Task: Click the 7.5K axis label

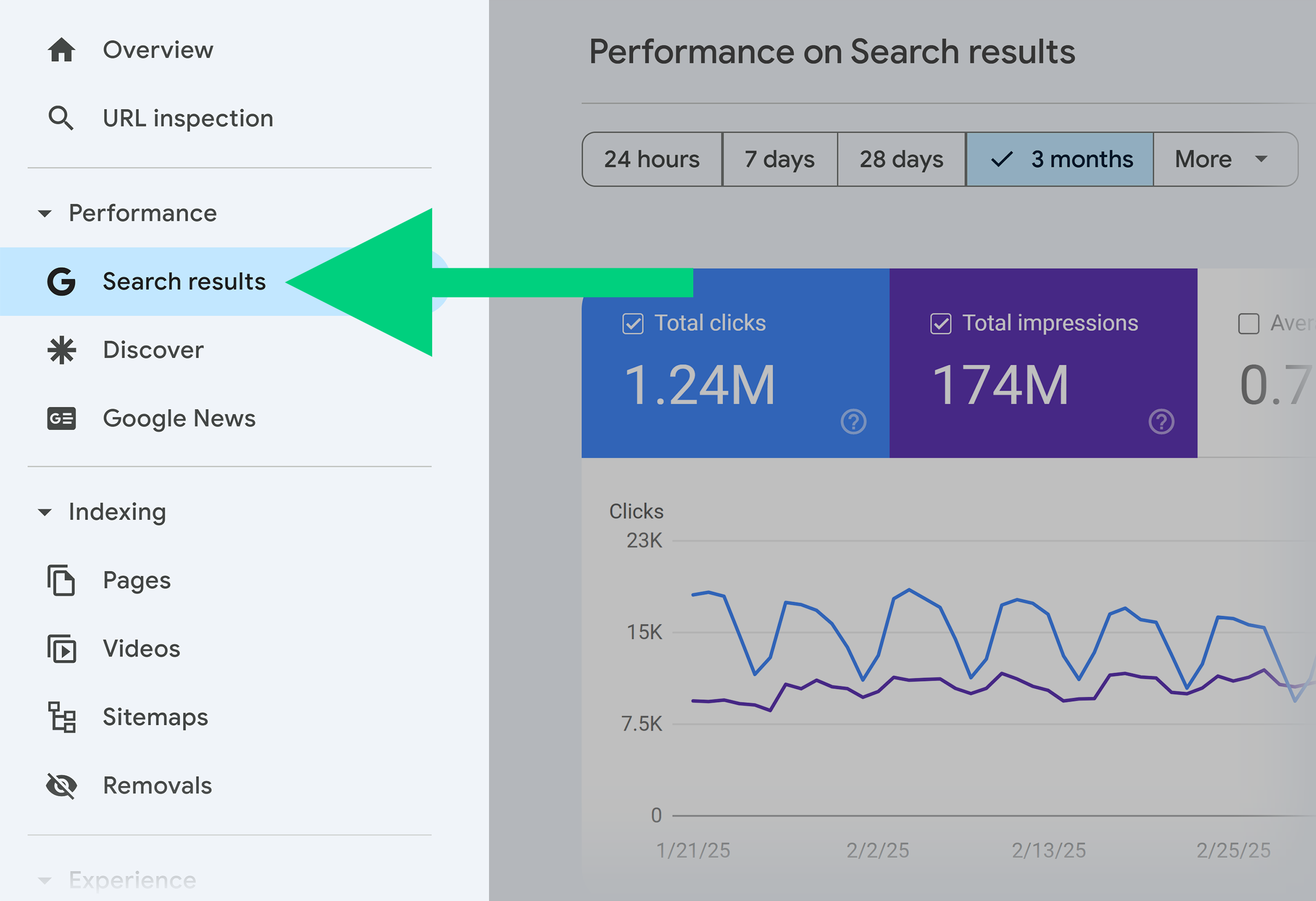Action: pyautogui.click(x=642, y=724)
